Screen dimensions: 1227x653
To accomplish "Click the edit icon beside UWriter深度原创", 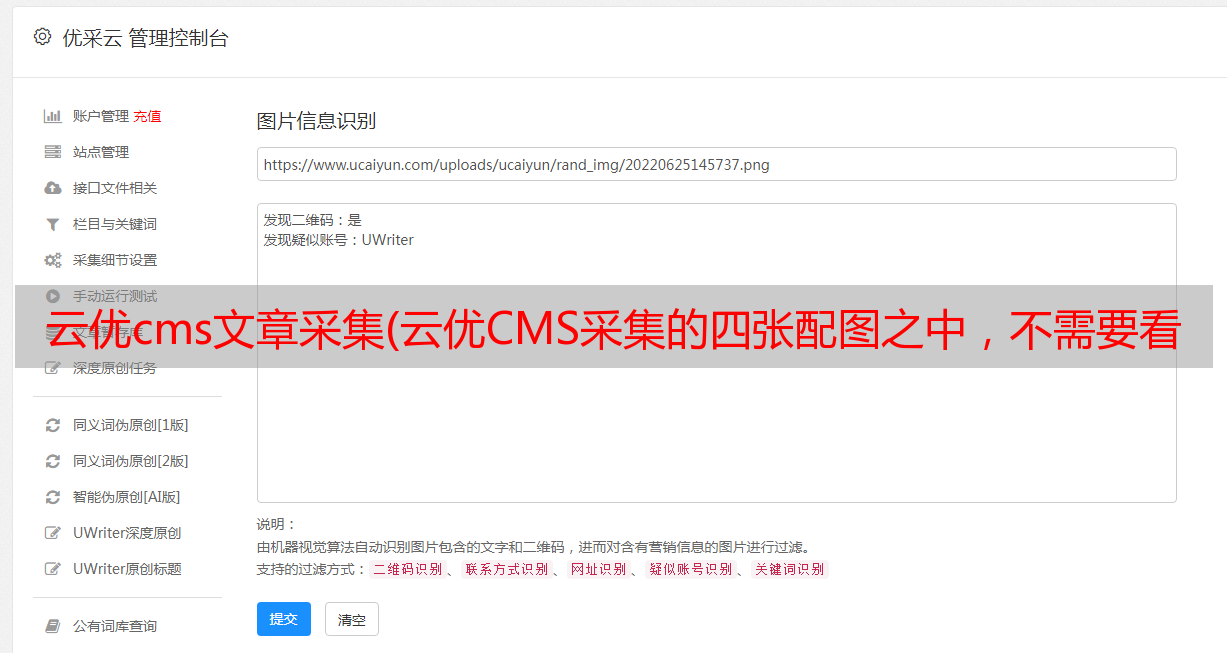I will click(x=53, y=533).
